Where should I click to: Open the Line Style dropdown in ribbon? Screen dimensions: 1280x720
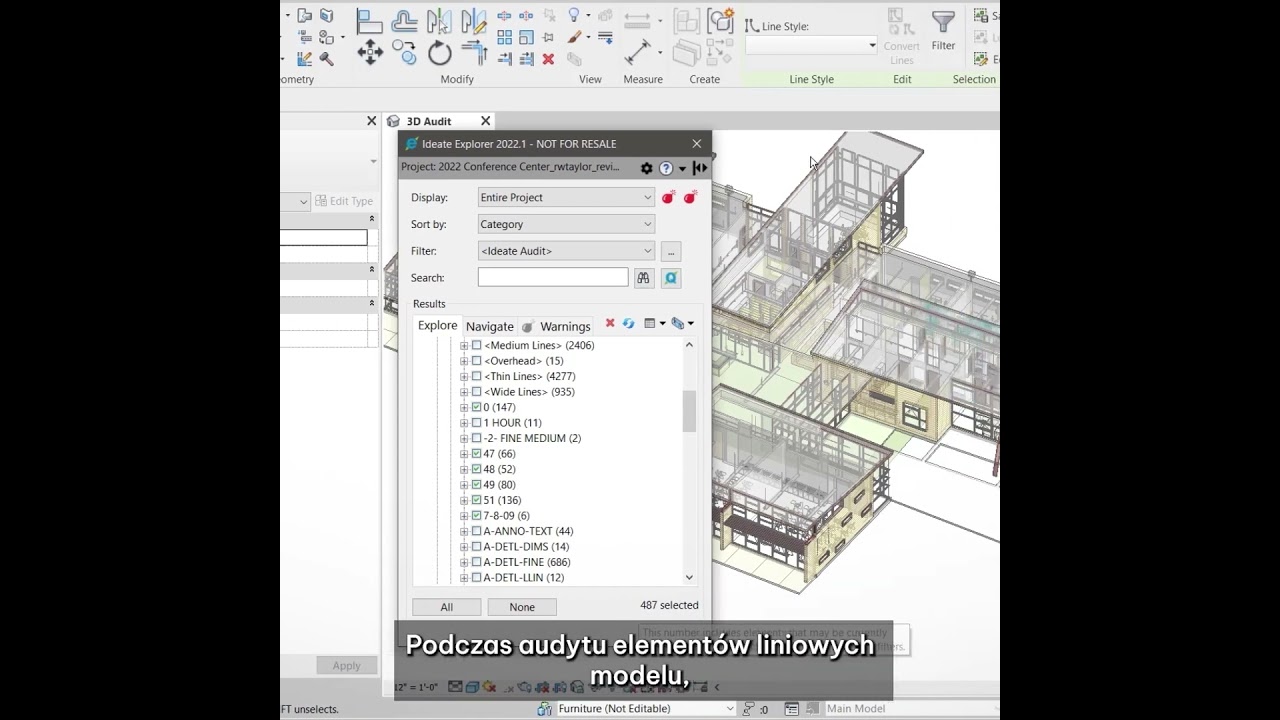click(x=811, y=45)
